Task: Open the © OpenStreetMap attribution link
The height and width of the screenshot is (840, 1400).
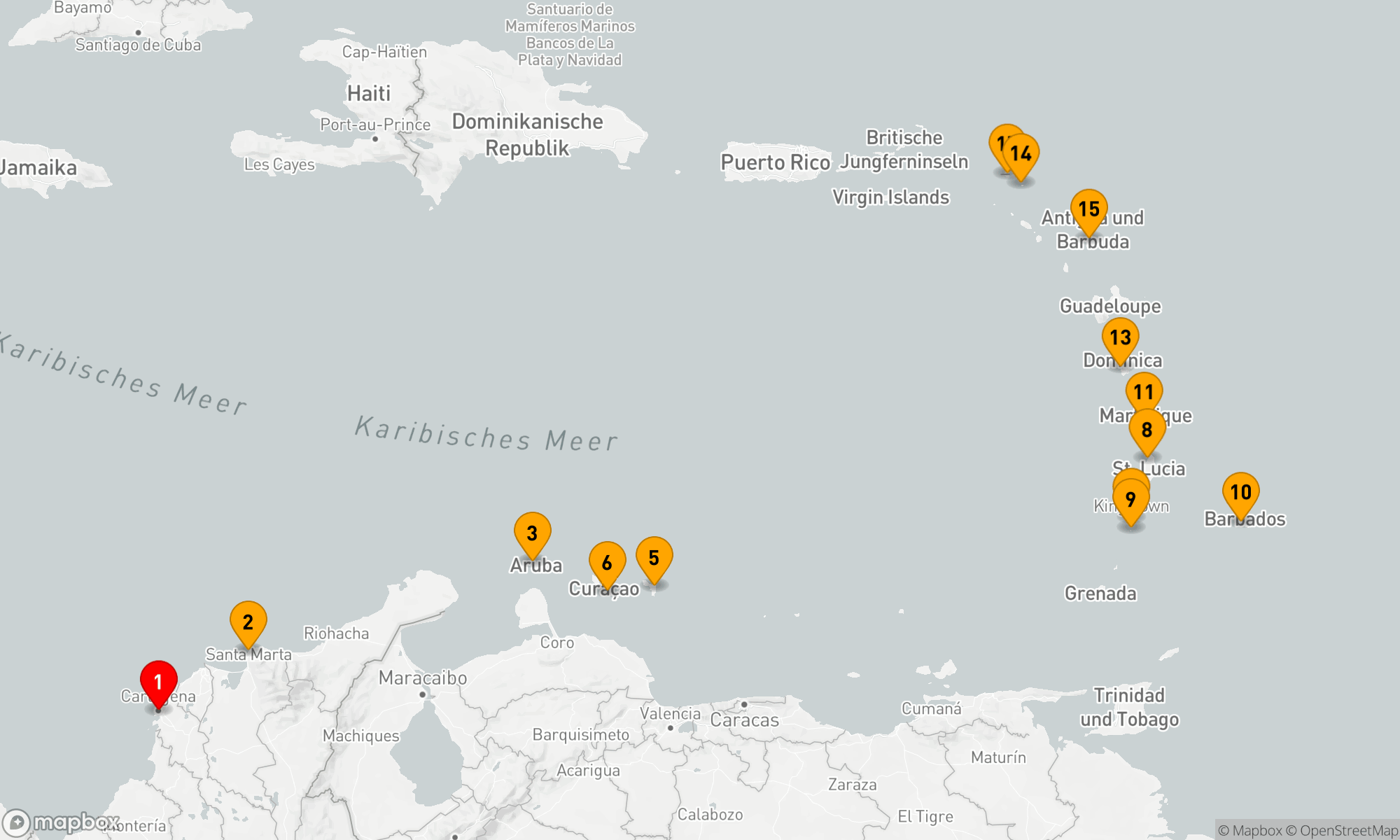Action: [1341, 830]
